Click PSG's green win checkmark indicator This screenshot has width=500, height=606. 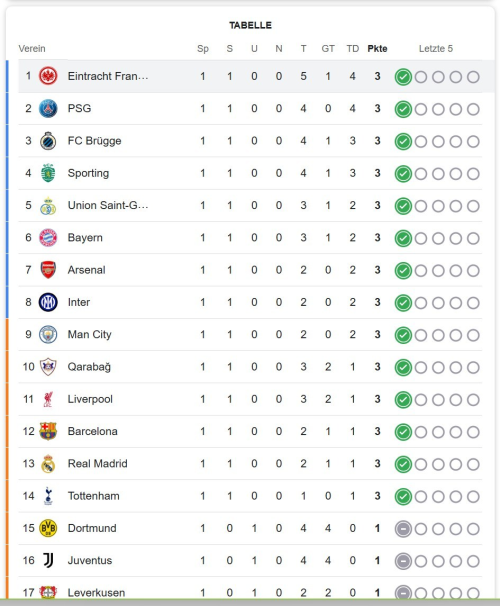point(403,109)
